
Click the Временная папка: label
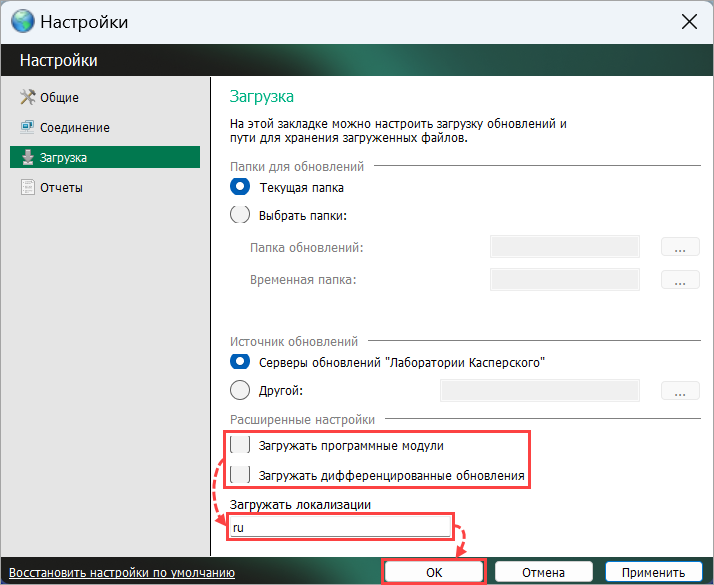pos(303,280)
